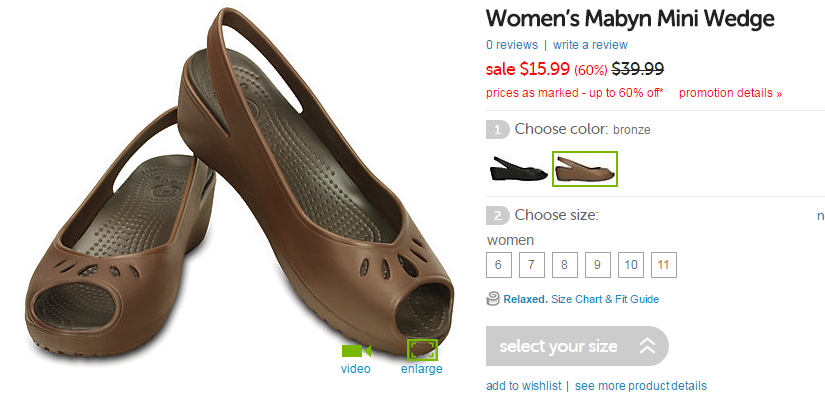Choose women's size 9
Viewport: 825px width, 394px height.
click(598, 265)
